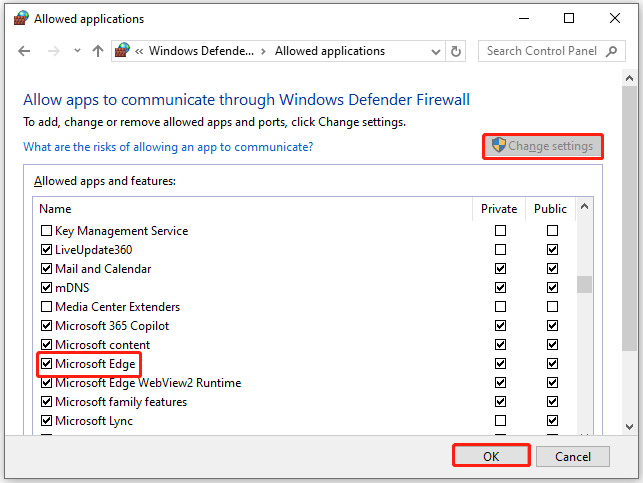Select the Microsoft Edge WebView2 Runtime row text
643x483 pixels.
point(148,383)
